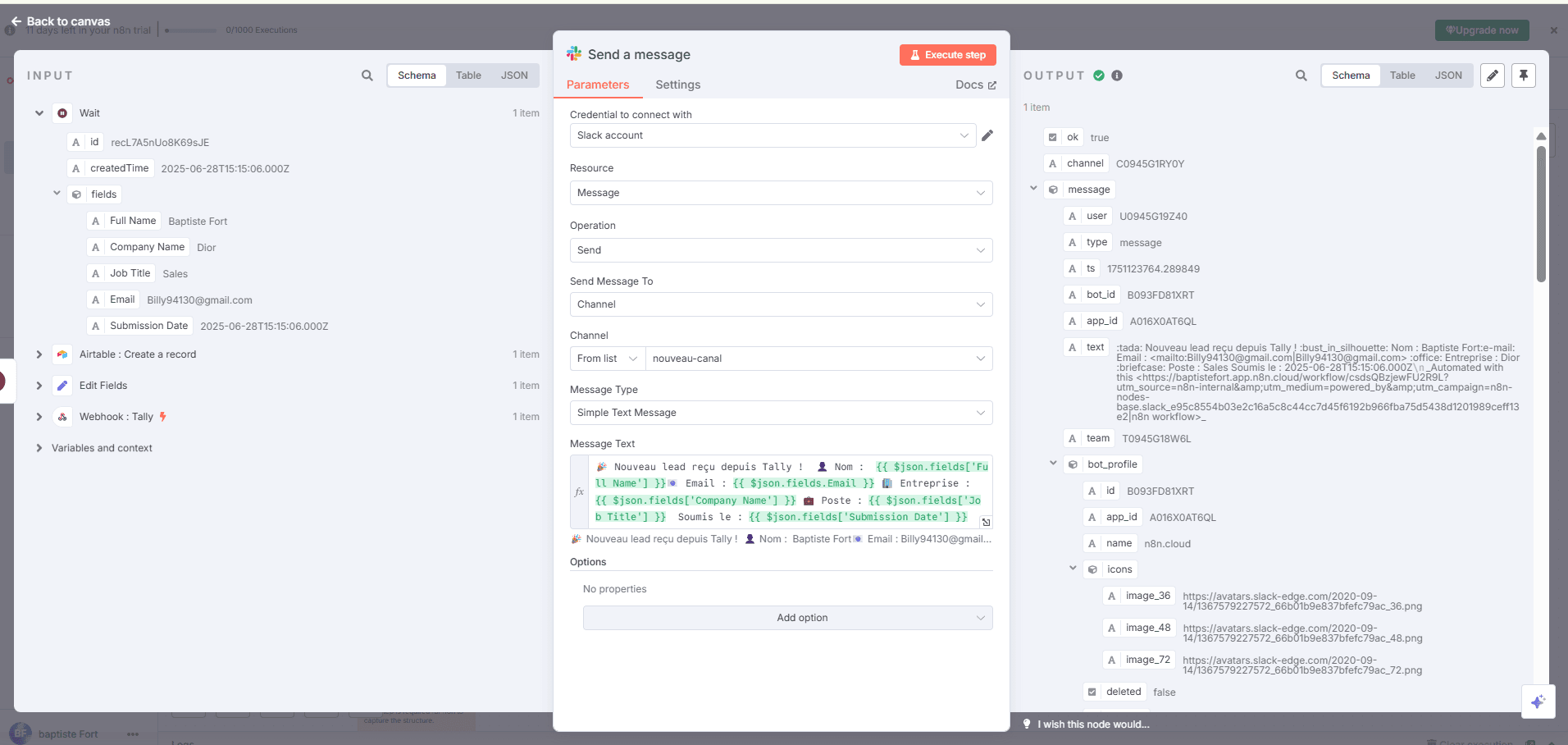Viewport: 1568px width, 745px height.
Task: Open the Resource dropdown showing Message
Action: [781, 193]
